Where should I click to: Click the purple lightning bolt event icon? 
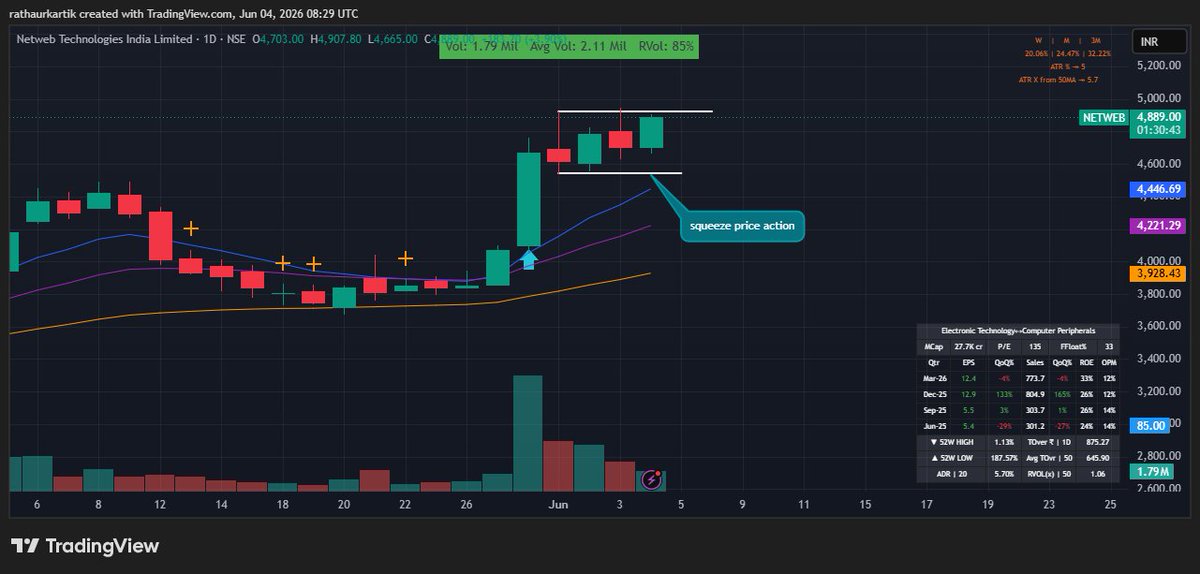pyautogui.click(x=652, y=479)
